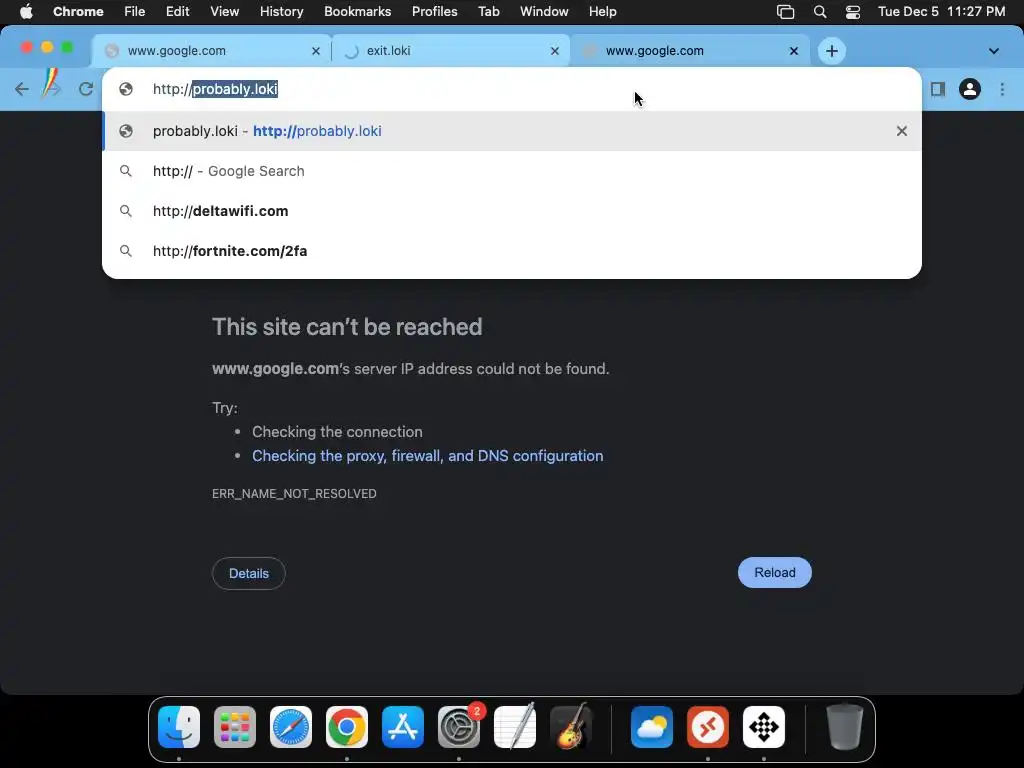
Task: Open the Edit menu
Action: [x=178, y=12]
